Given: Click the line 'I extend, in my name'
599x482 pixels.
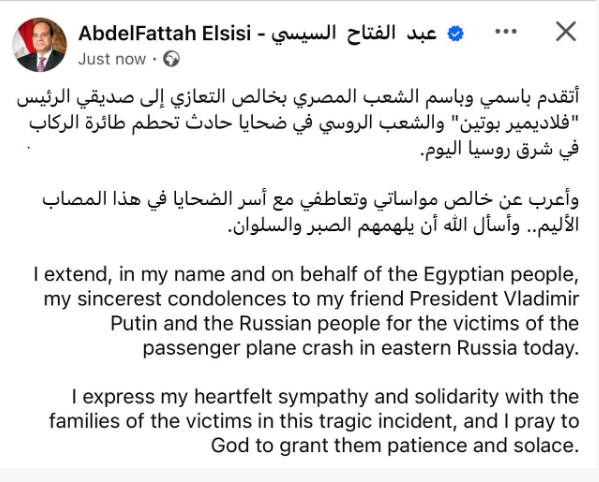Looking at the screenshot, I should [x=306, y=275].
